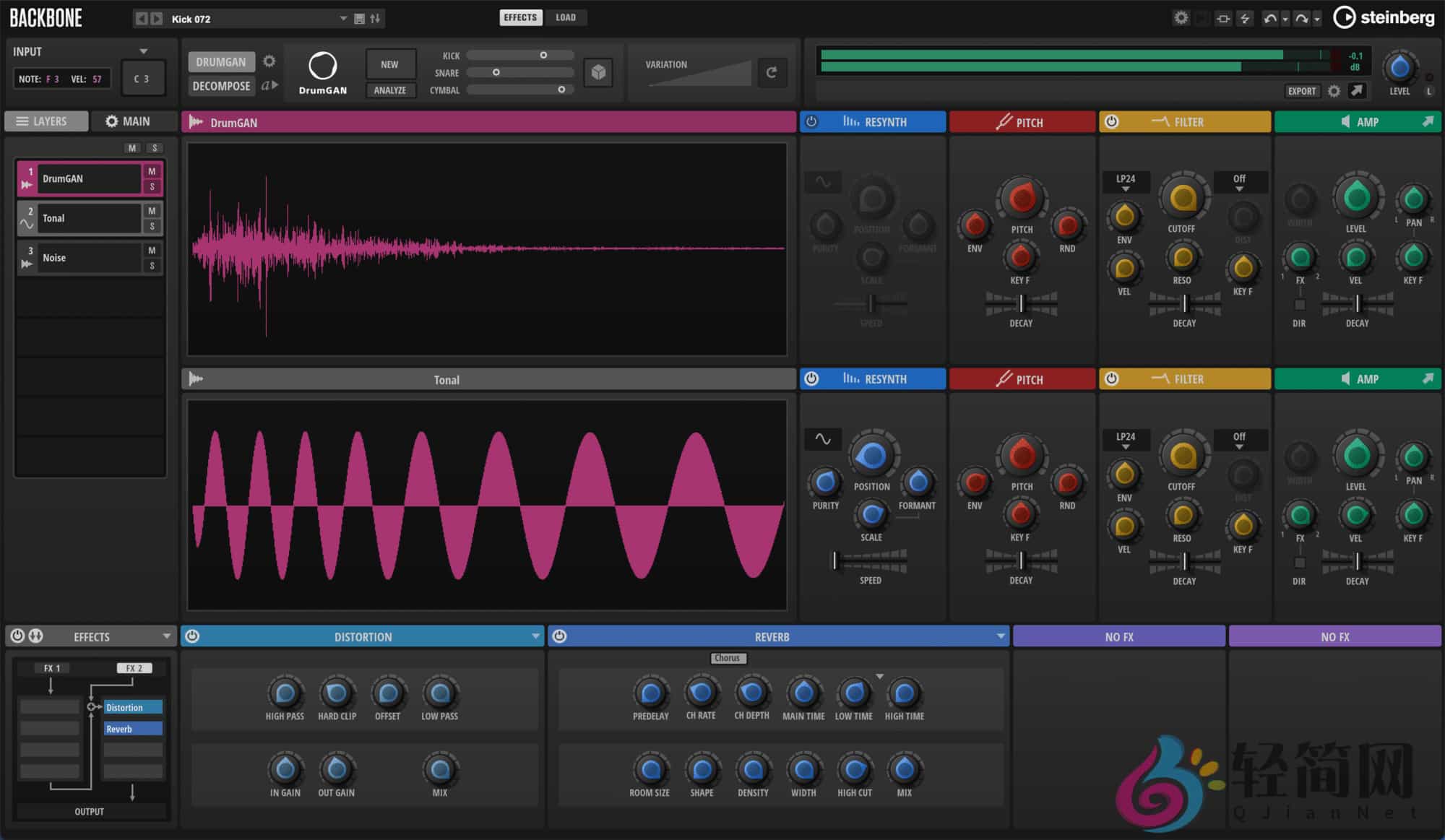This screenshot has height=840, width=1445.
Task: Select the LOAD tab at top
Action: (x=566, y=17)
